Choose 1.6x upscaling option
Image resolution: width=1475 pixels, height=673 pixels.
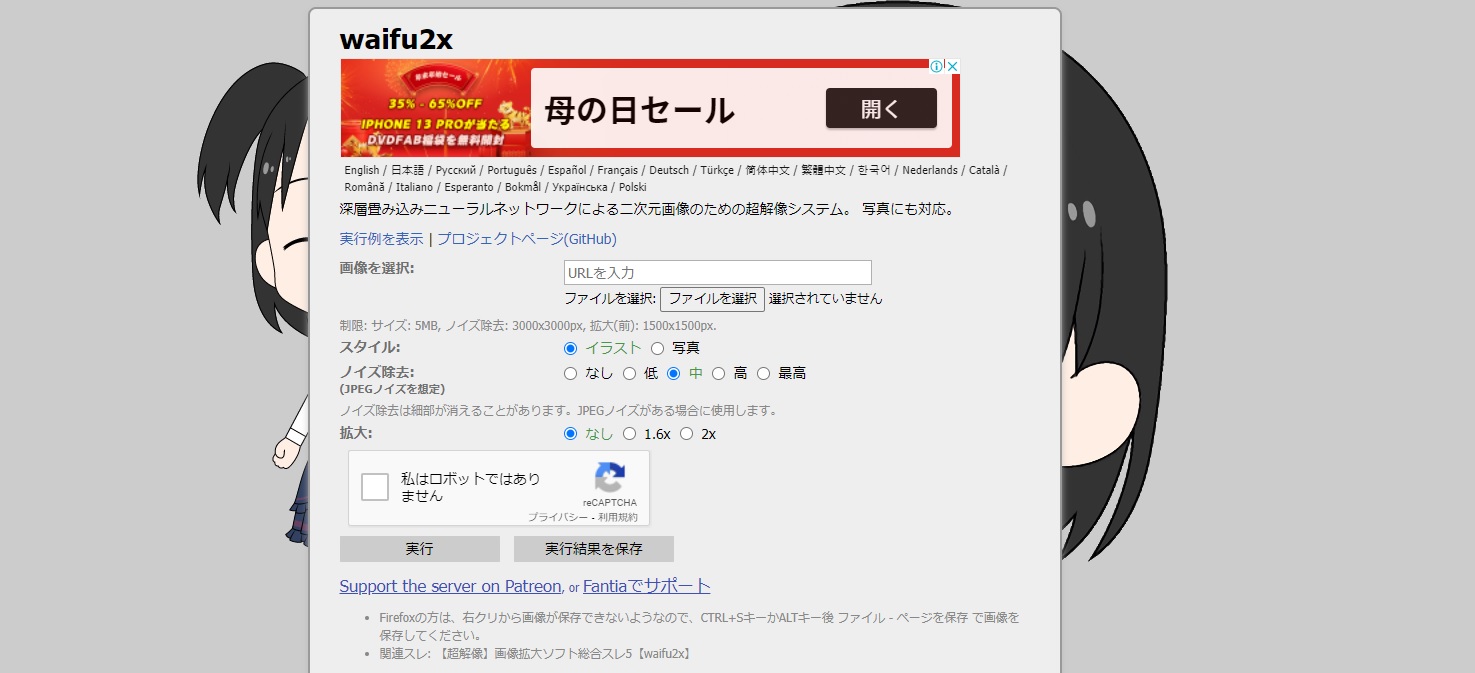tap(630, 434)
